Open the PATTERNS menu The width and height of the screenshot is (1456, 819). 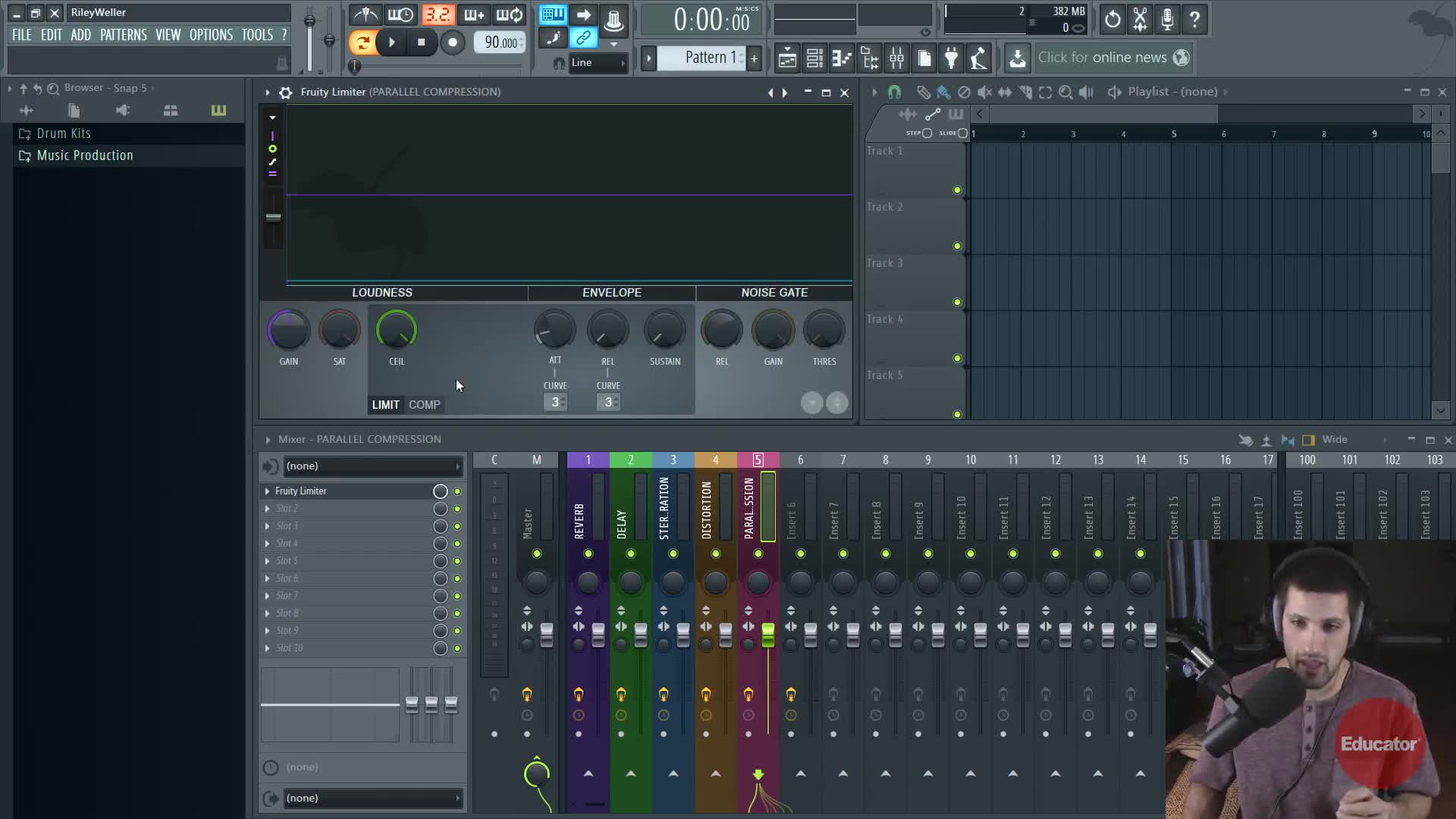coord(123,35)
